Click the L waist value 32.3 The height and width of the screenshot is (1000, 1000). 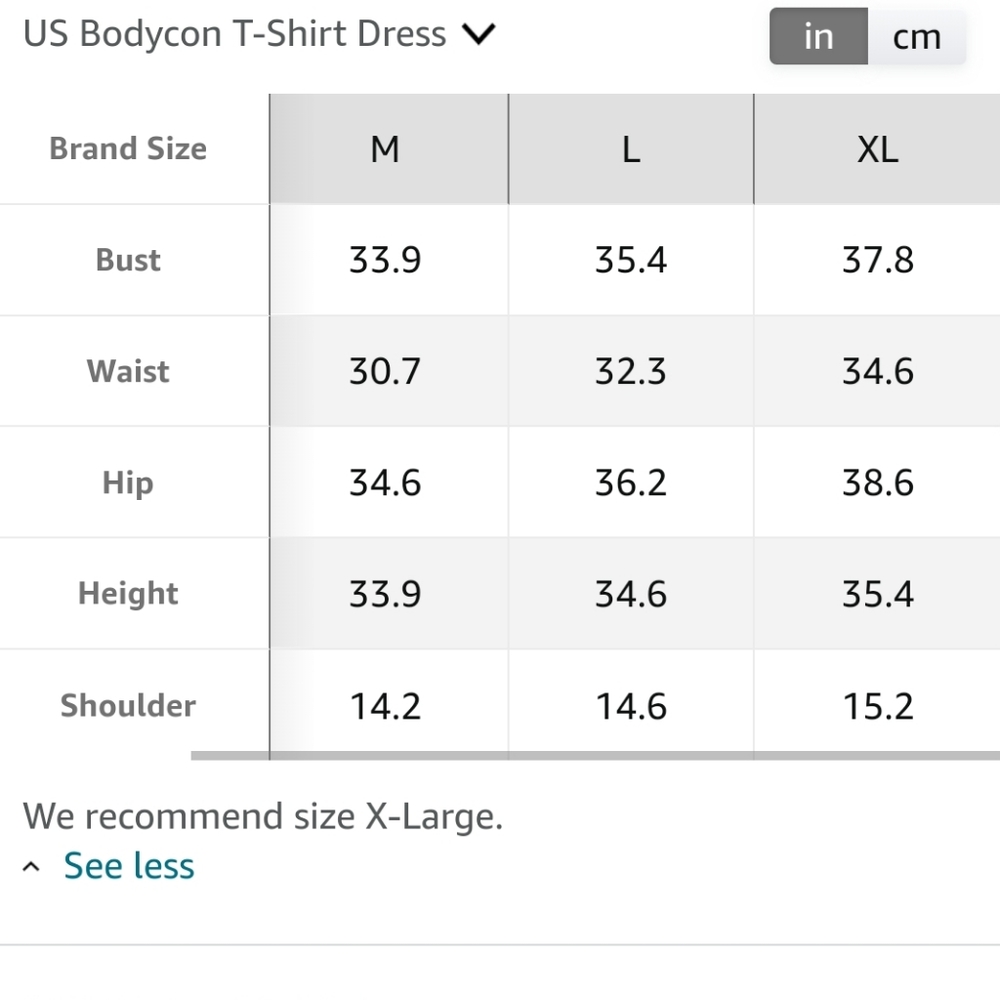coord(630,372)
